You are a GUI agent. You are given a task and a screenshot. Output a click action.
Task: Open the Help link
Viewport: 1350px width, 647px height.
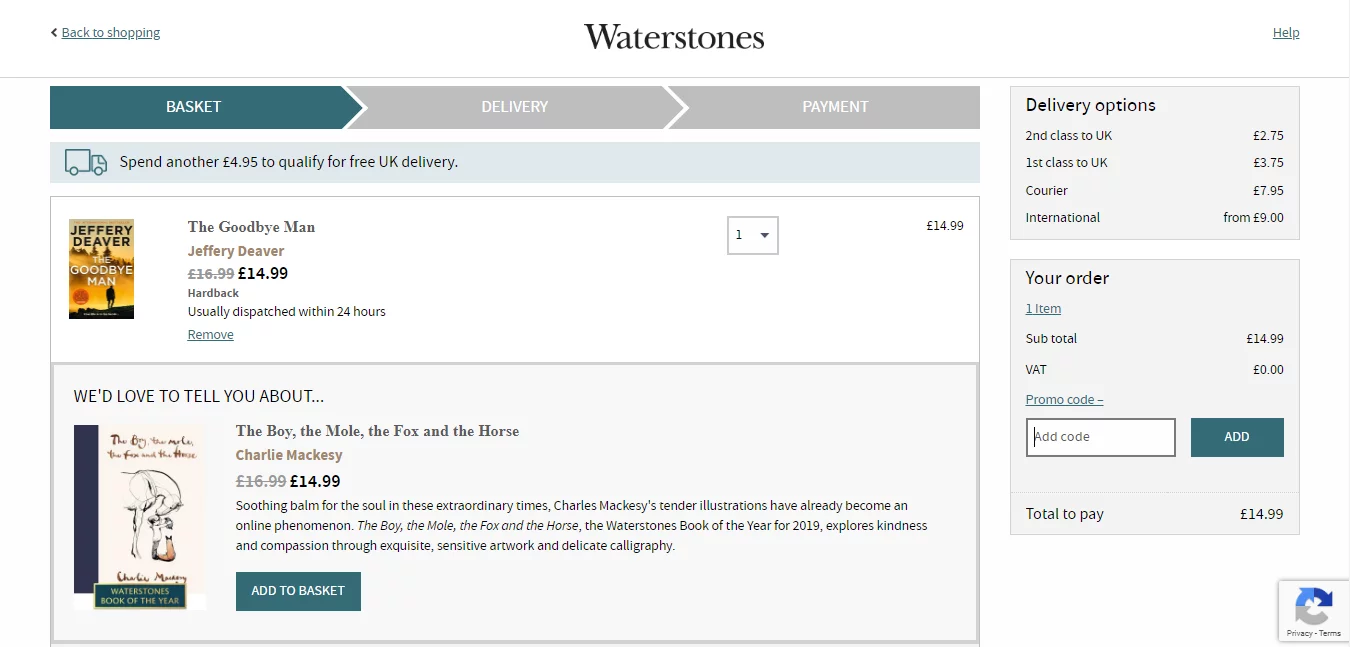[x=1286, y=33]
